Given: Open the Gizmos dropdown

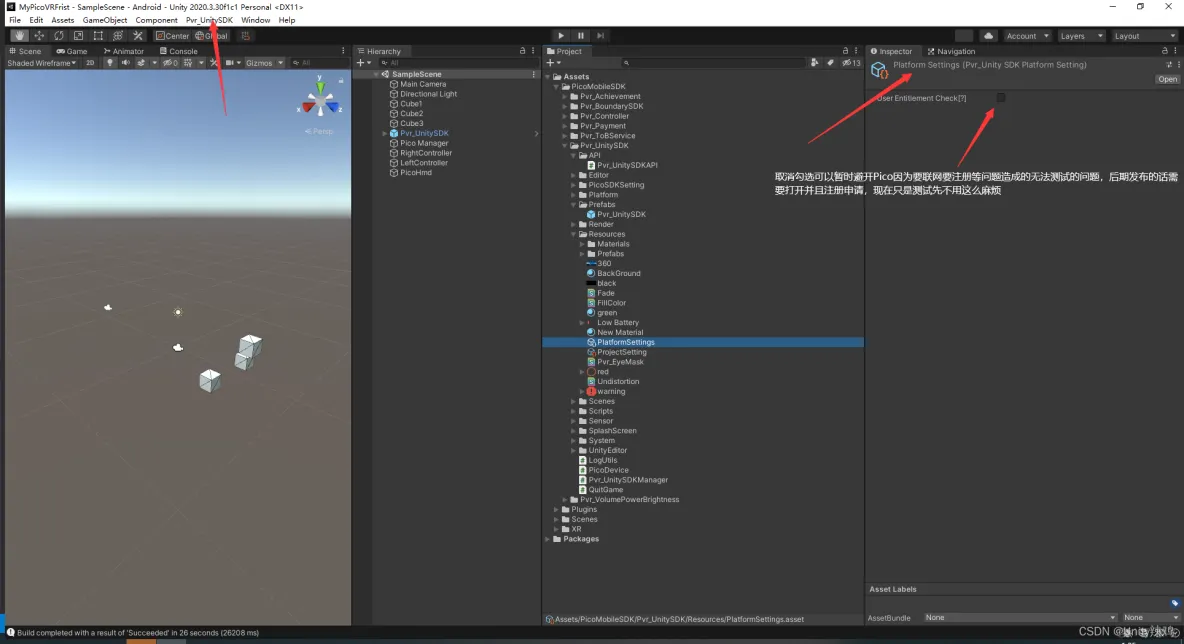Looking at the screenshot, I should click(264, 63).
